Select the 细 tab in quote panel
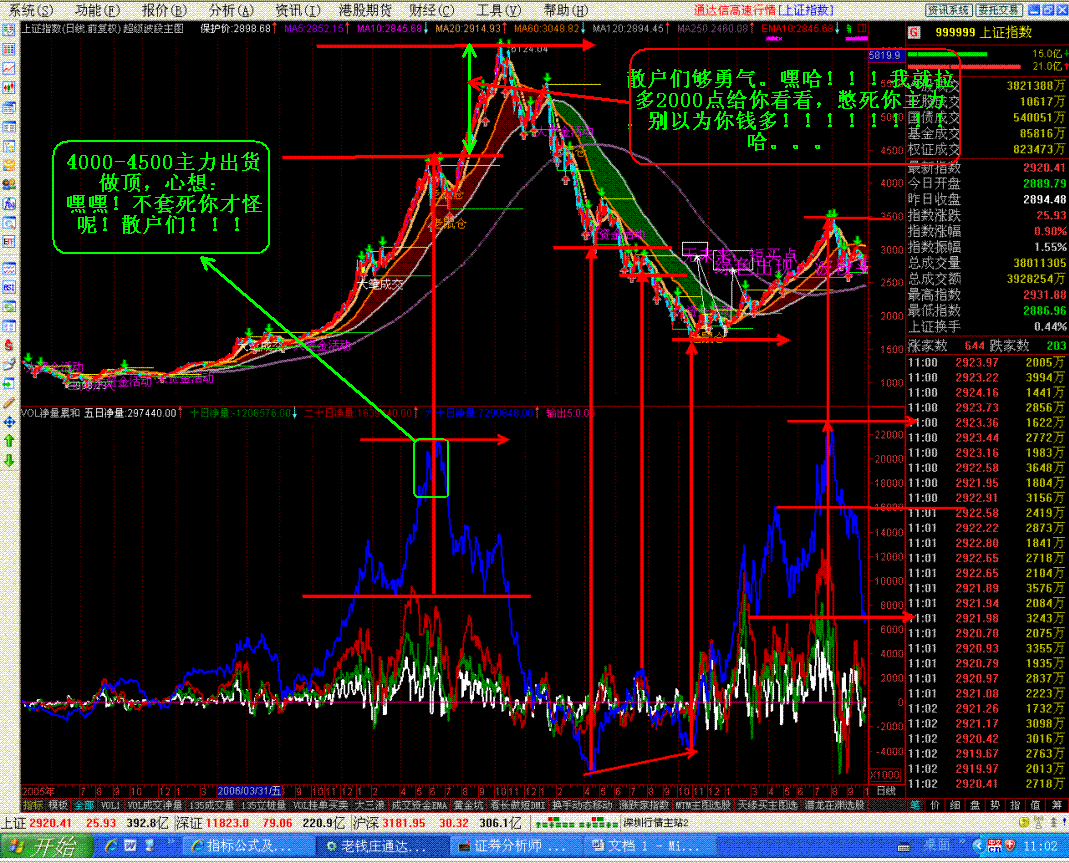Screen dimensions: 1069x863 pos(954,805)
